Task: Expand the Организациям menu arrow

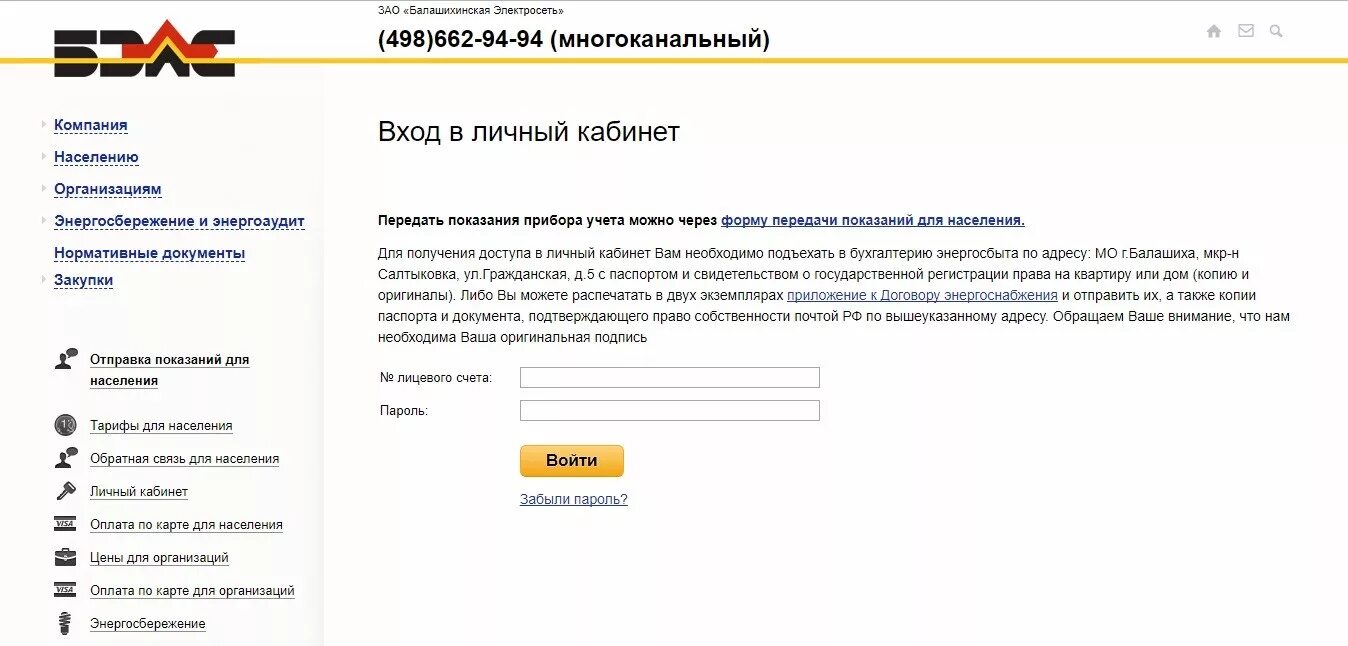Action: coord(44,189)
